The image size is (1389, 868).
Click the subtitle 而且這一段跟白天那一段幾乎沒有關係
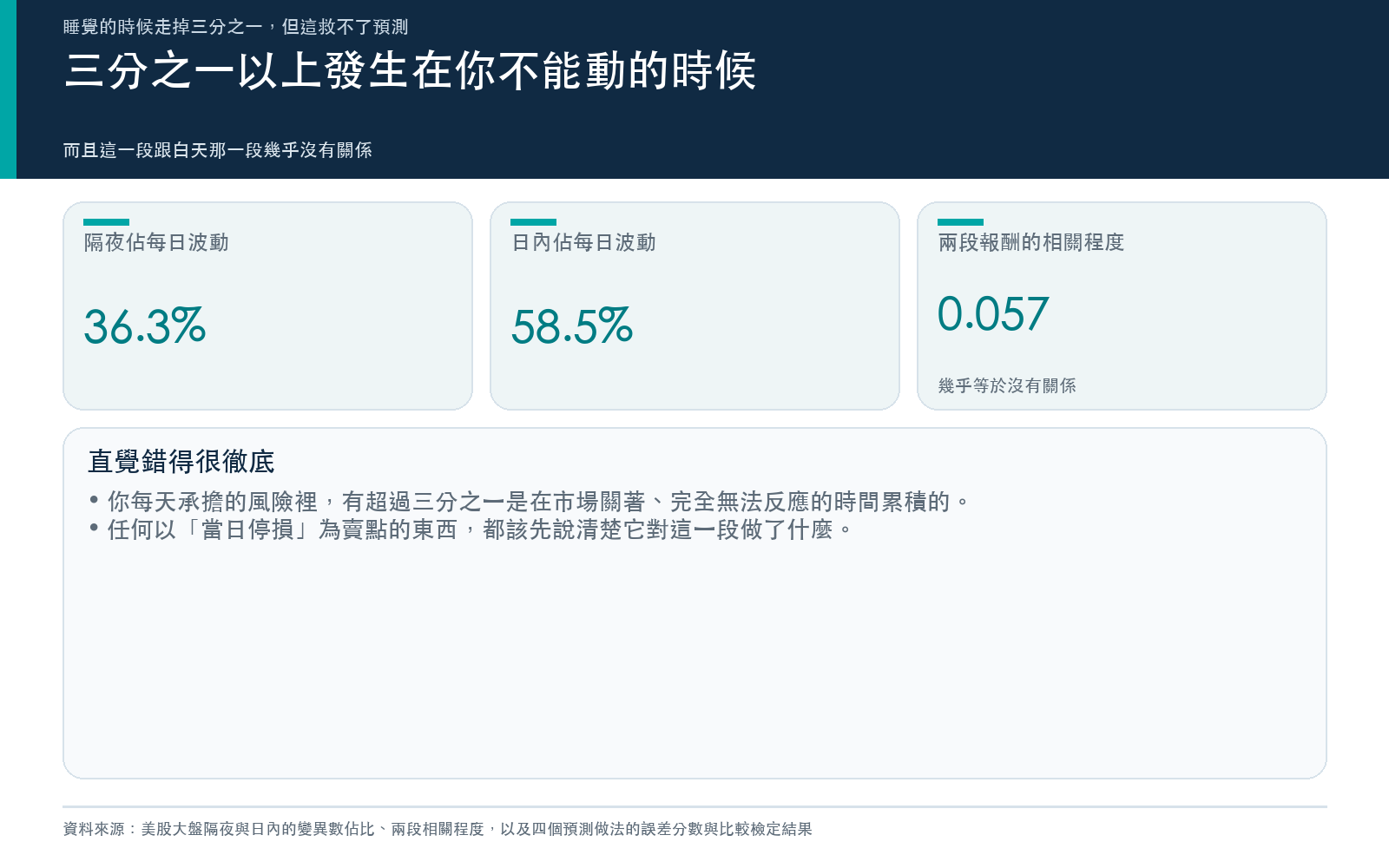218,150
